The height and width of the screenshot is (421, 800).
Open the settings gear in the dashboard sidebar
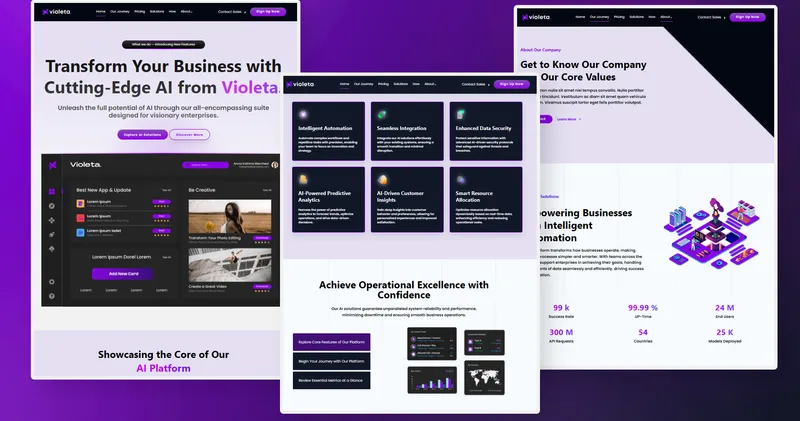pyautogui.click(x=51, y=282)
